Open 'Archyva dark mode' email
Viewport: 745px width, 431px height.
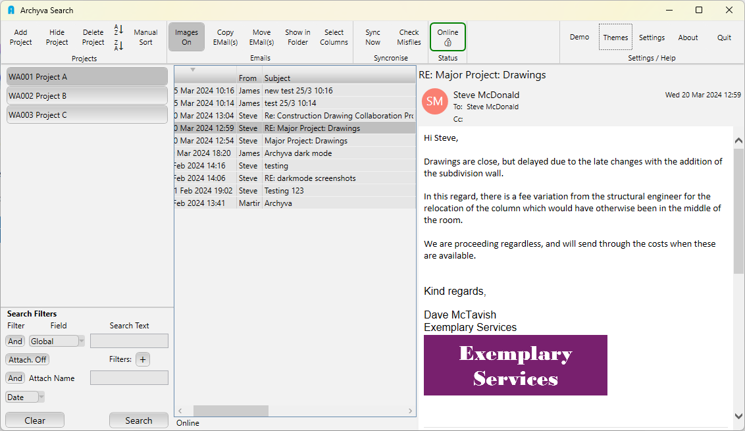coord(295,153)
